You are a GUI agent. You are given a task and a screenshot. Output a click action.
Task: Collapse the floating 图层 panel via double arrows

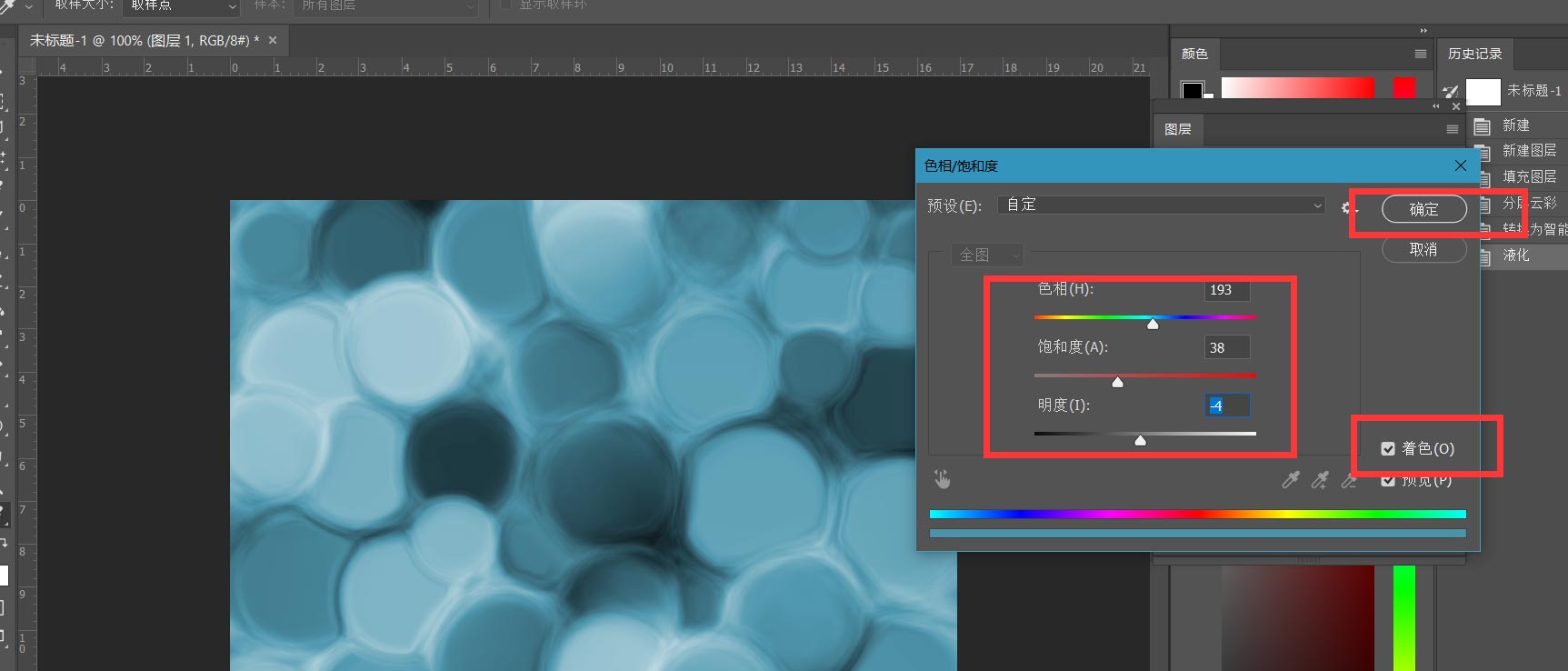tap(1436, 106)
